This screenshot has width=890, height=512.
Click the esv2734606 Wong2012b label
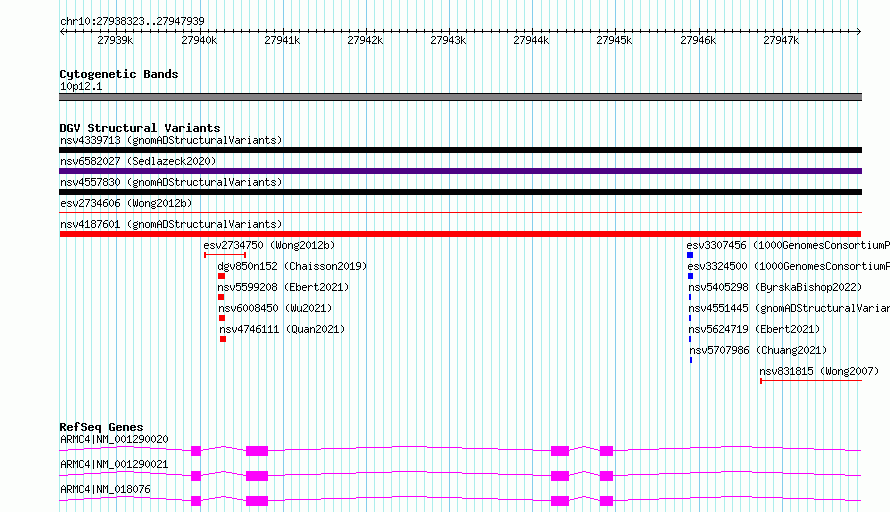pos(126,203)
